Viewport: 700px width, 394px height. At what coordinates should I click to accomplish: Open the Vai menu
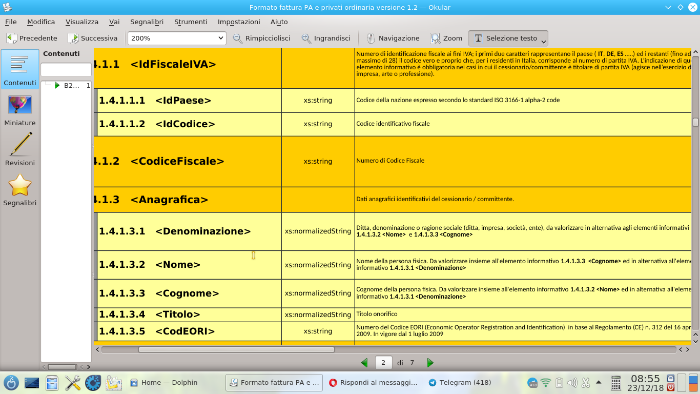[x=114, y=21]
